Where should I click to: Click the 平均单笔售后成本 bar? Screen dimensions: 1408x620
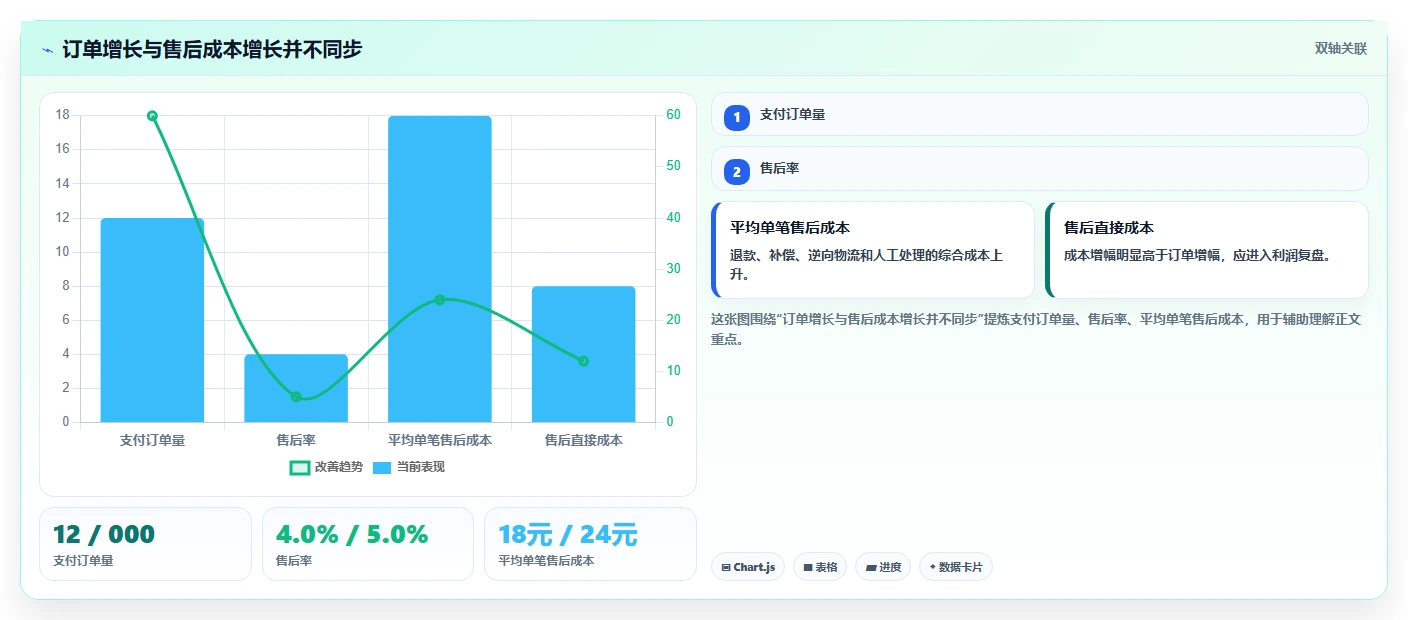tap(440, 269)
